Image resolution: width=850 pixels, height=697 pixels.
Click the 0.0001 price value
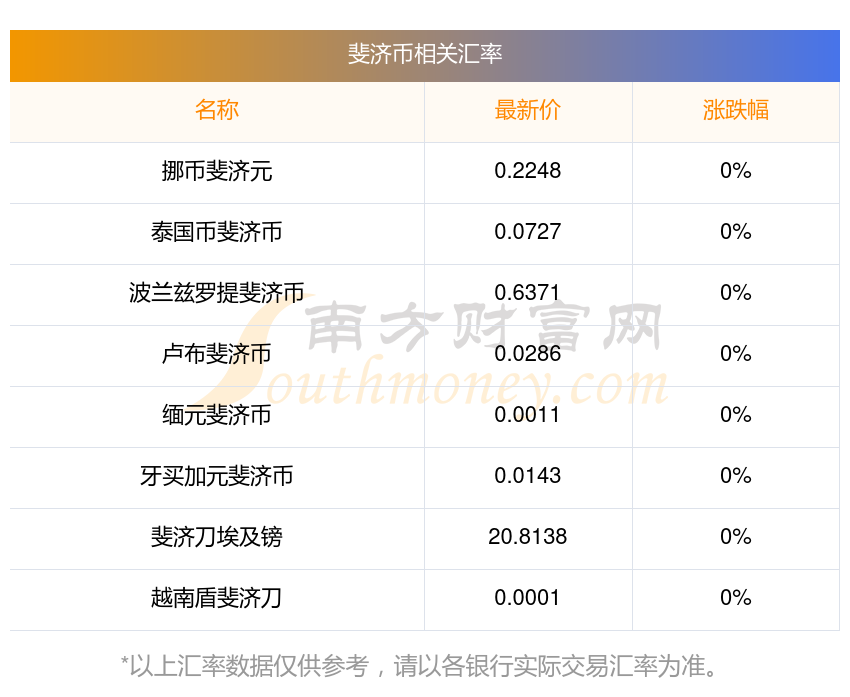click(528, 598)
